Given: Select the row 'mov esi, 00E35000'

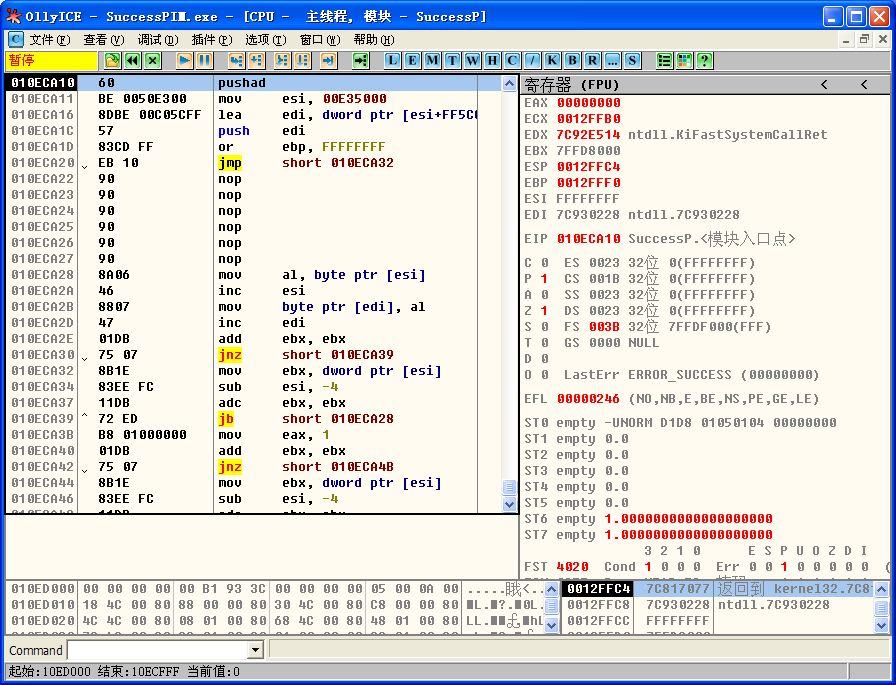Looking at the screenshot, I should click(242, 99).
